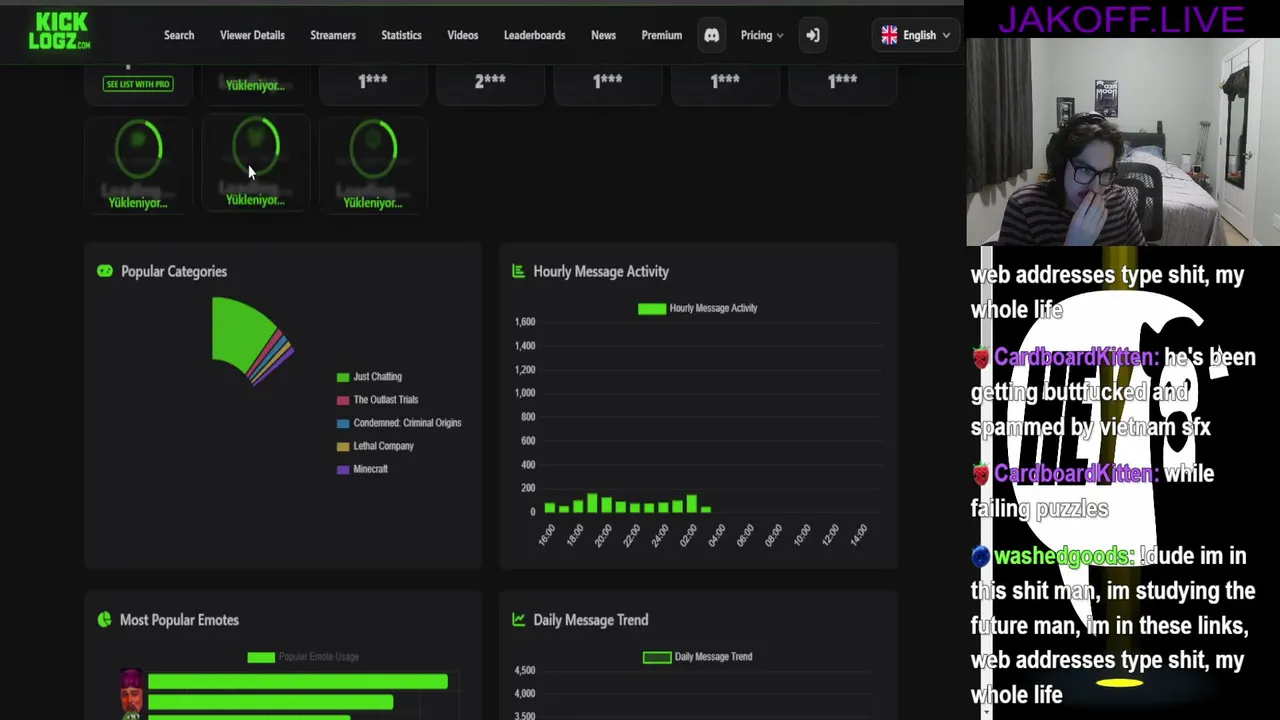This screenshot has height=720, width=1280.
Task: Click the Daily Message Trend icon
Action: click(x=518, y=620)
